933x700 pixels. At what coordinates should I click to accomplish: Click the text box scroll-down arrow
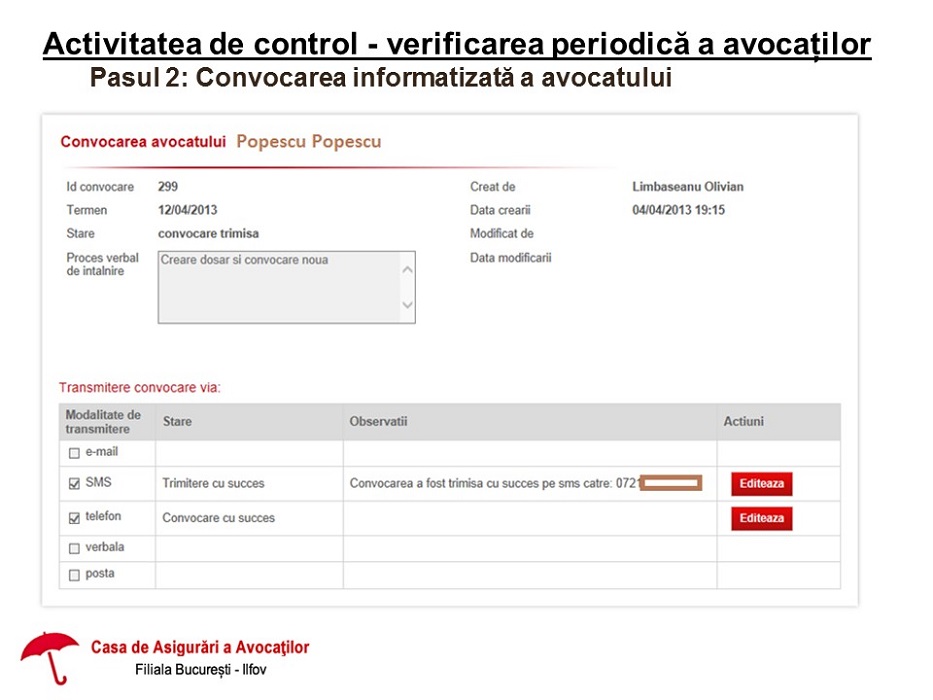(x=407, y=305)
